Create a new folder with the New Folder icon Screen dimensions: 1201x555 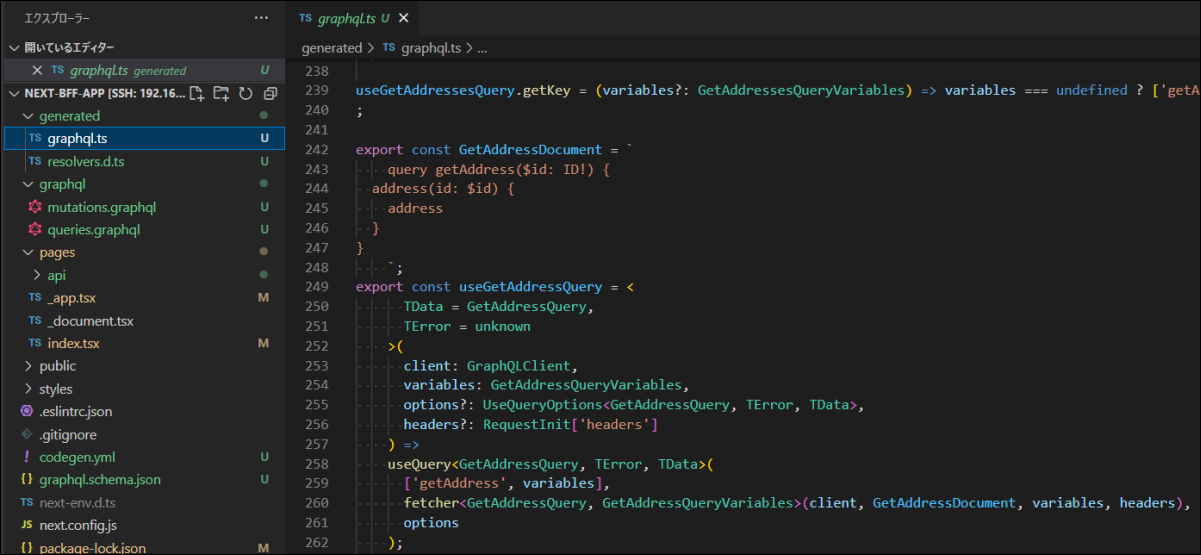tap(222, 94)
